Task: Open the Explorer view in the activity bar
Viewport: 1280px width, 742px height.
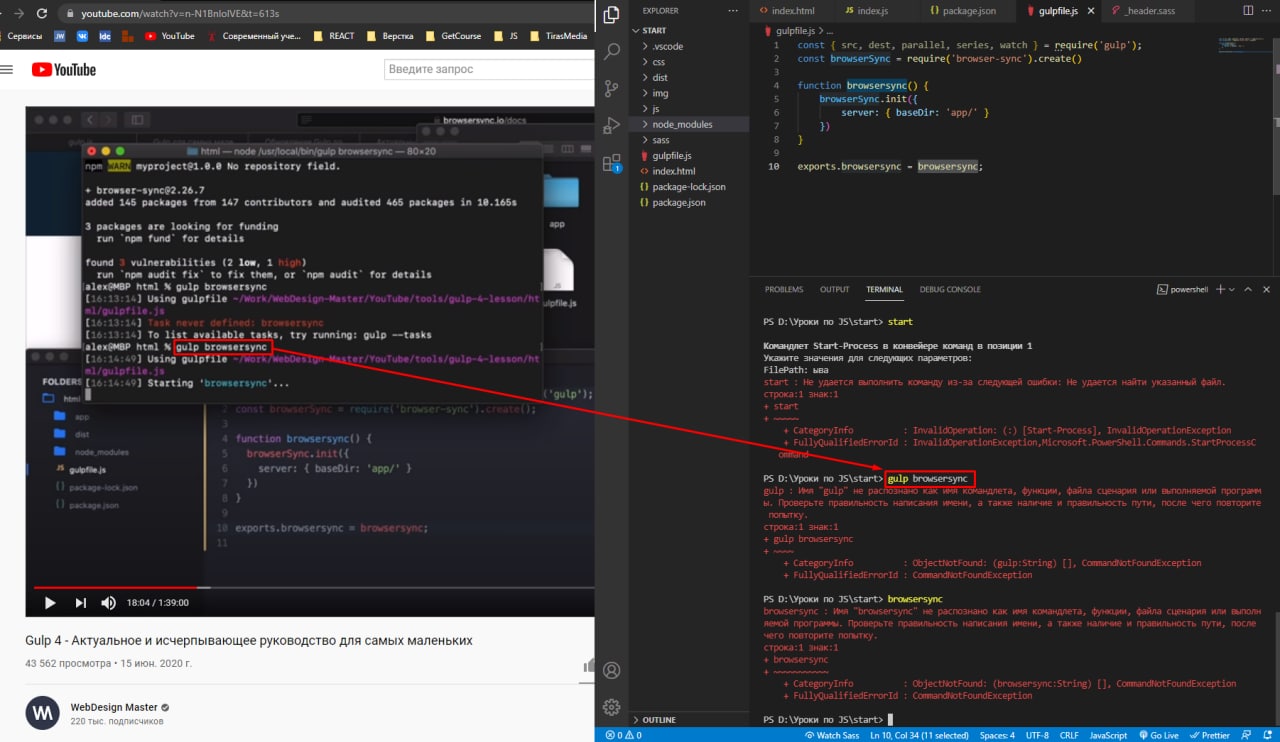Action: click(612, 15)
